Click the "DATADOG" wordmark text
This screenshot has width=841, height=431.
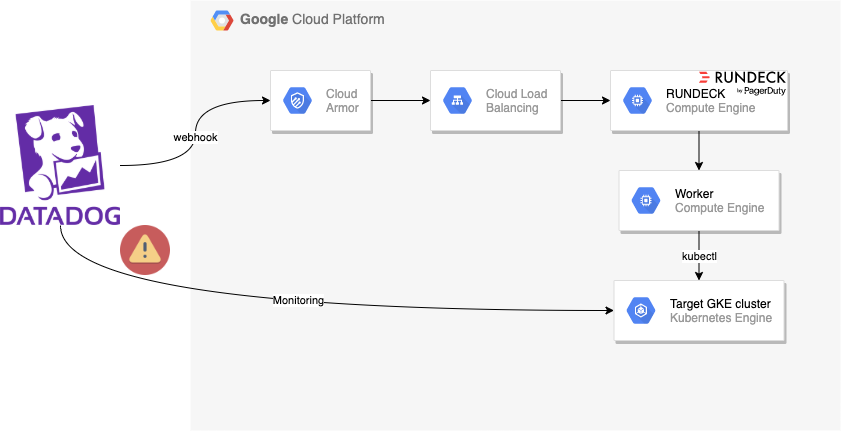tap(60, 216)
